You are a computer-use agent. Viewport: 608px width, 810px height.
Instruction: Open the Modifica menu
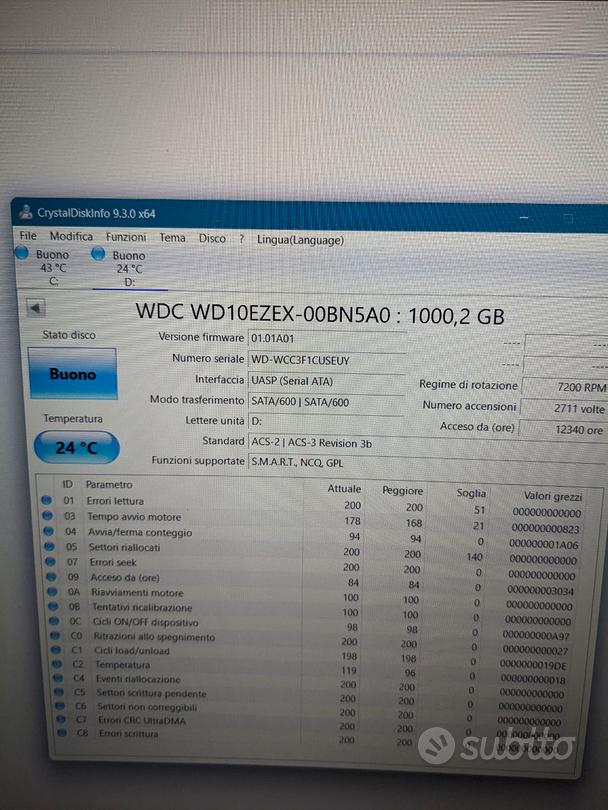coord(71,237)
